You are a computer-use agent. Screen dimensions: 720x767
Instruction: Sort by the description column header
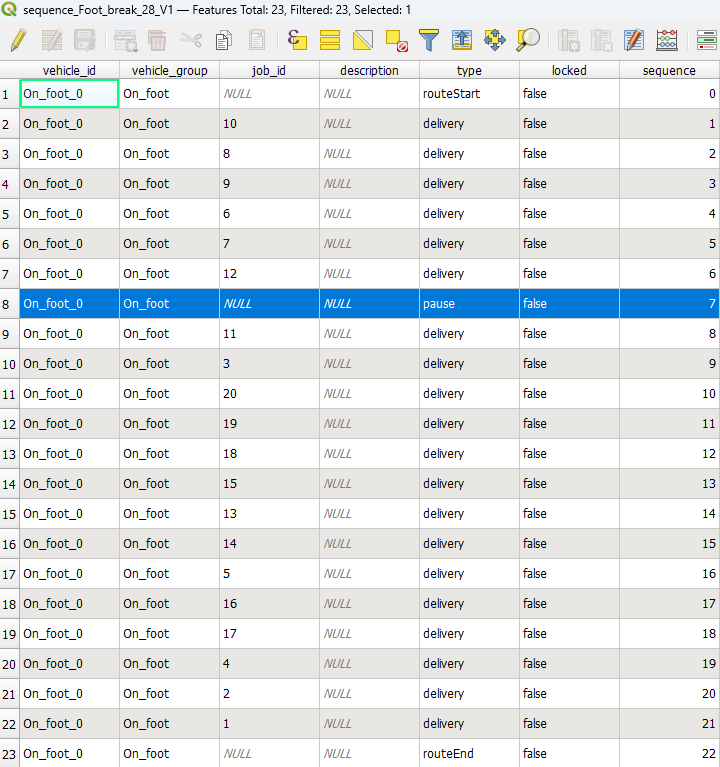point(369,70)
